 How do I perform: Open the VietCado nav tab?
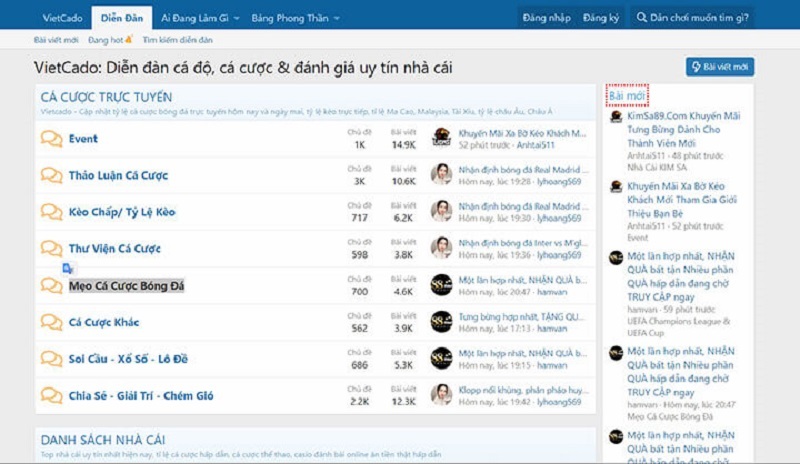click(x=62, y=18)
